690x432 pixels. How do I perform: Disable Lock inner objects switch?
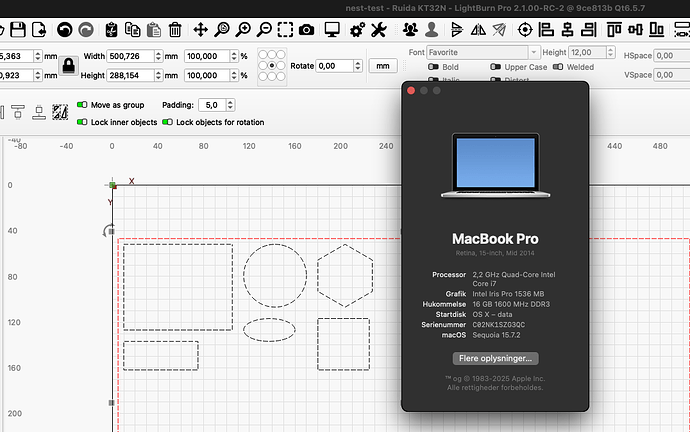point(83,121)
